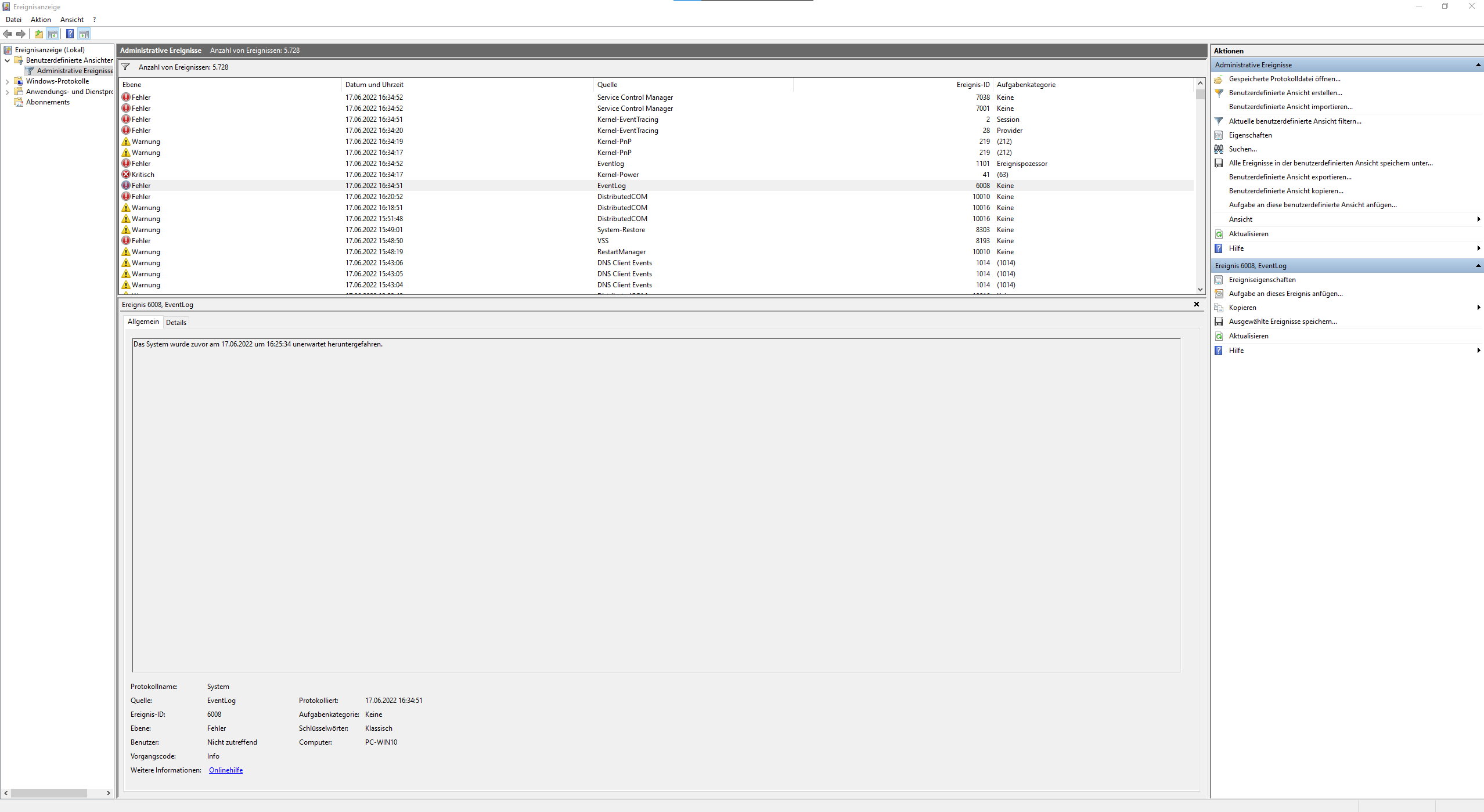Toggle the action pane toolbar icon
1484x812 pixels.
point(84,34)
